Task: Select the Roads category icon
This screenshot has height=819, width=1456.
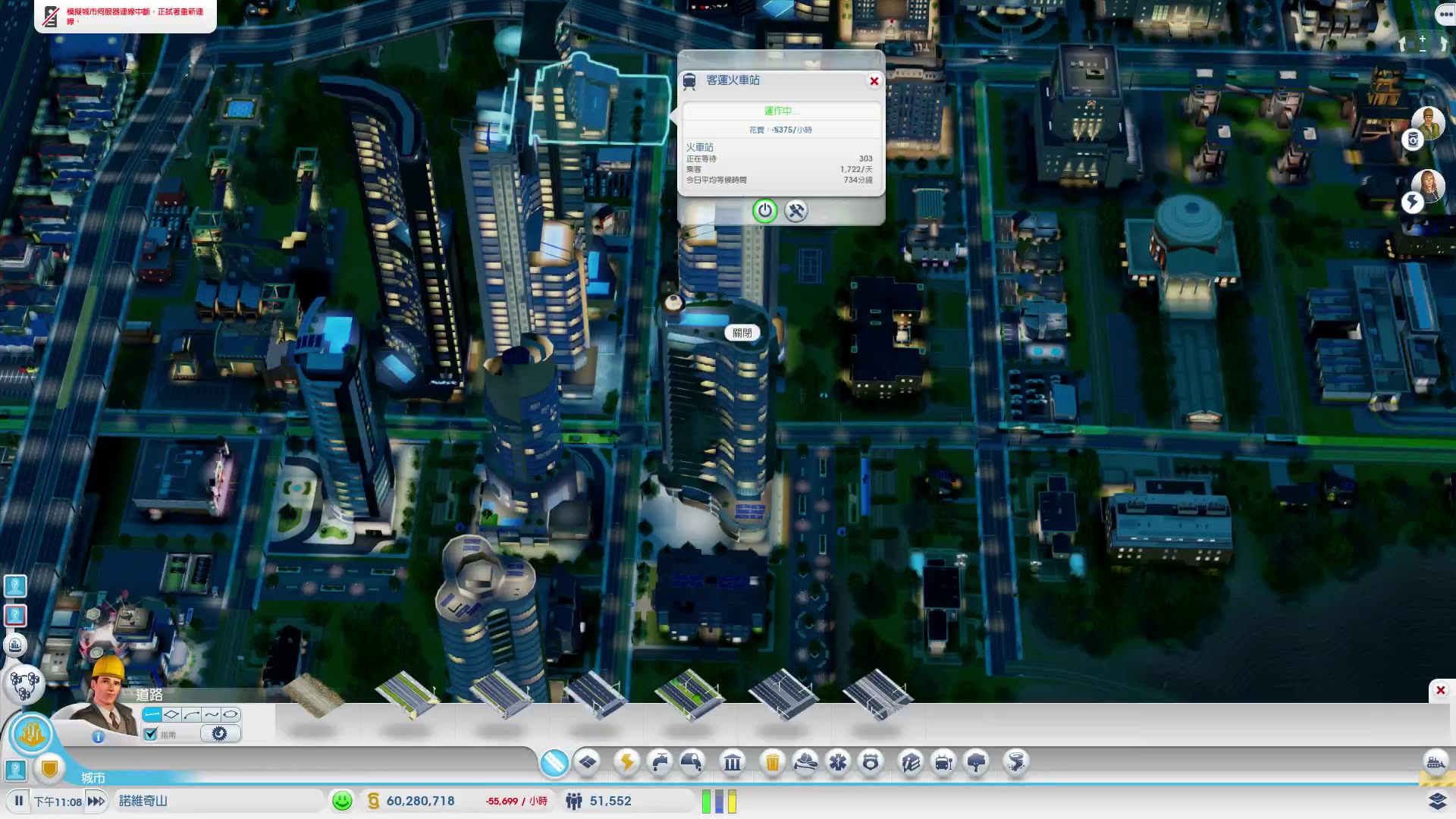Action: tap(554, 762)
